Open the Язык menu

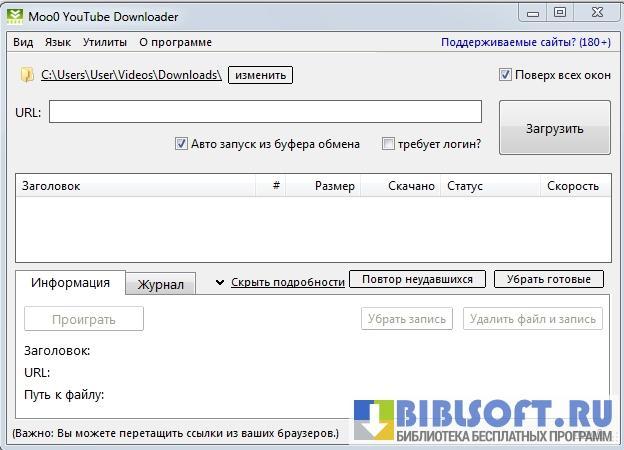(x=58, y=42)
